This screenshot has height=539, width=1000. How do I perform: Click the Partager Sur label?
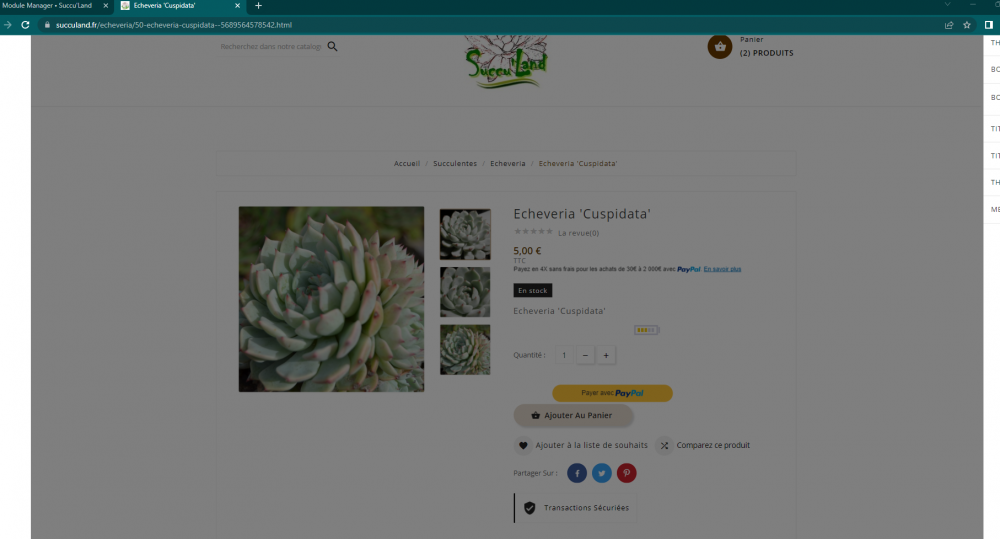[x=535, y=473]
